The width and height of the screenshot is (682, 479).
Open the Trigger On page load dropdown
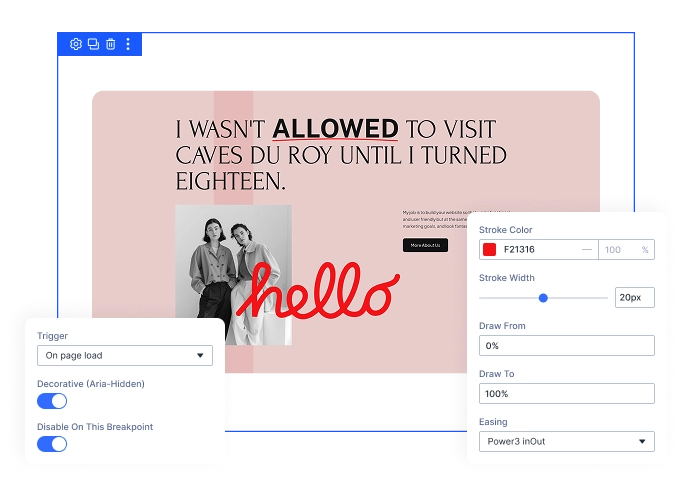pos(125,355)
